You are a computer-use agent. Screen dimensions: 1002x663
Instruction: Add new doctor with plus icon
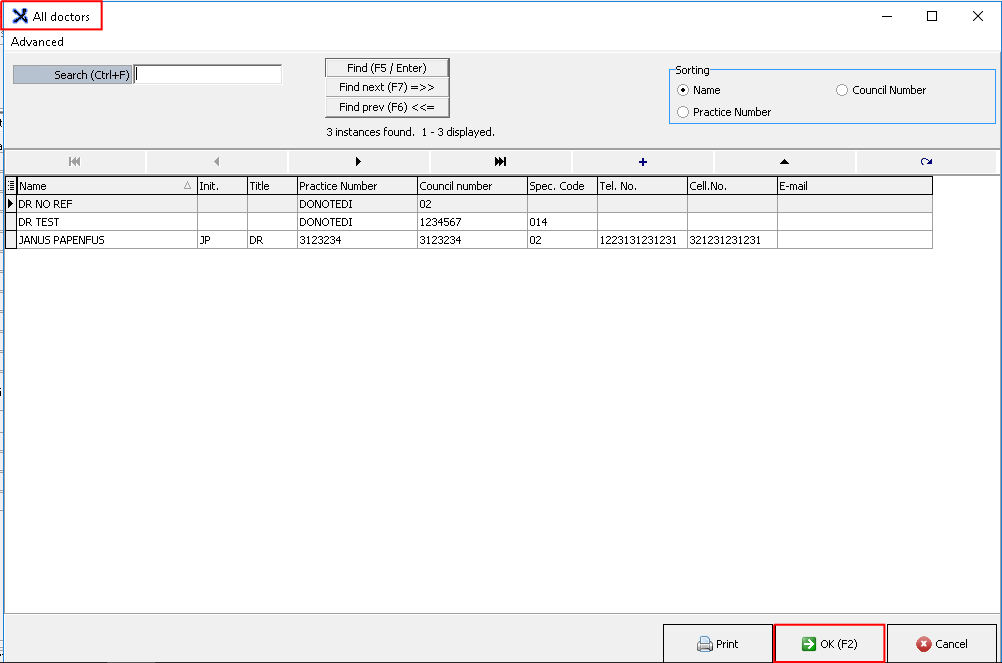642,161
